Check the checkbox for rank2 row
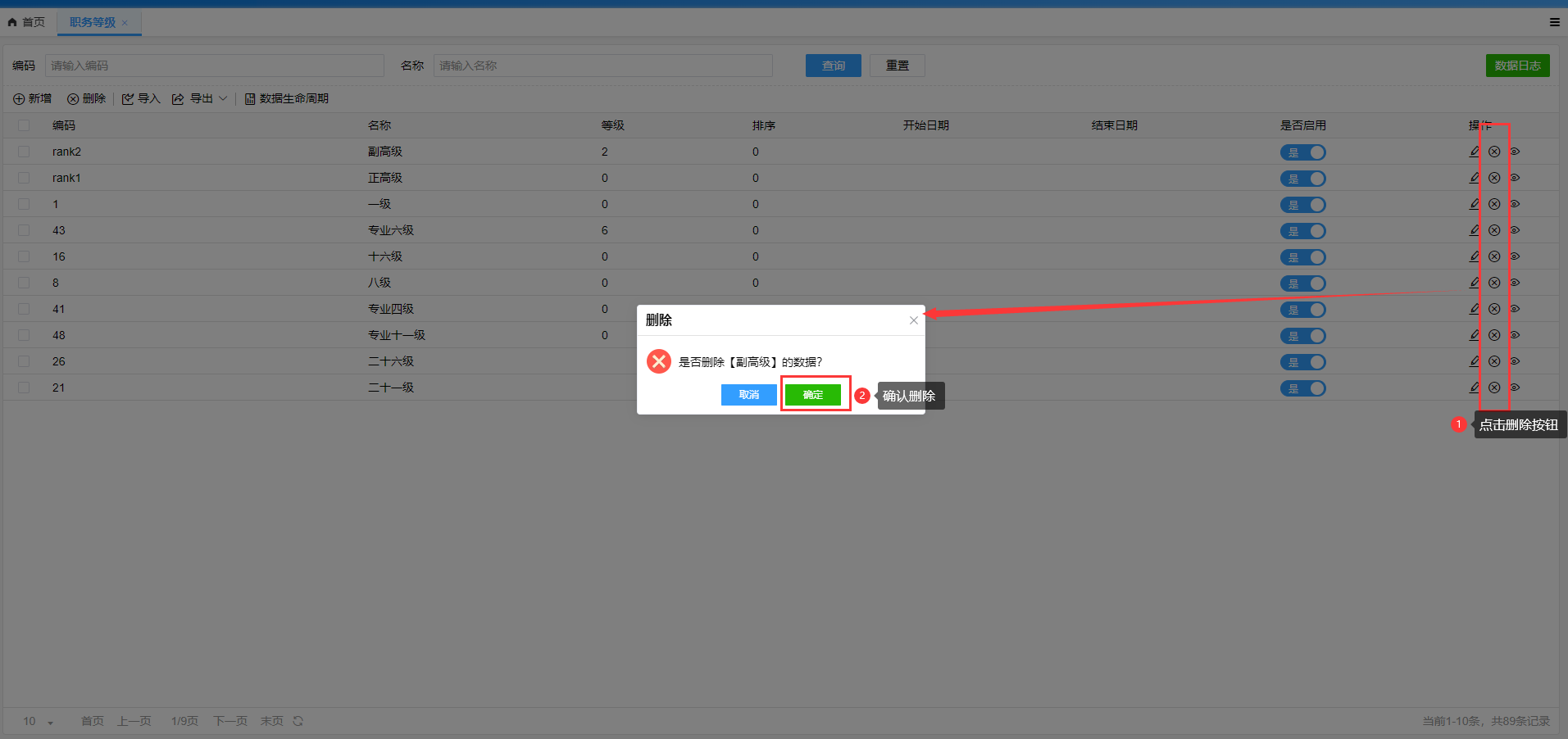The image size is (1568, 739). 24,152
